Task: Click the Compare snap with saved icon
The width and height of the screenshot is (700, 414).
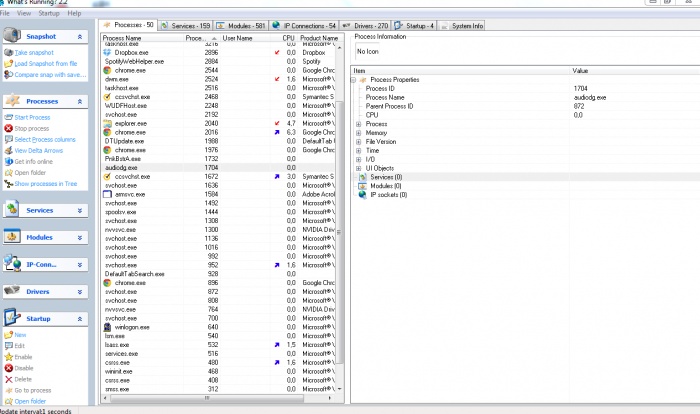Action: tap(8, 75)
